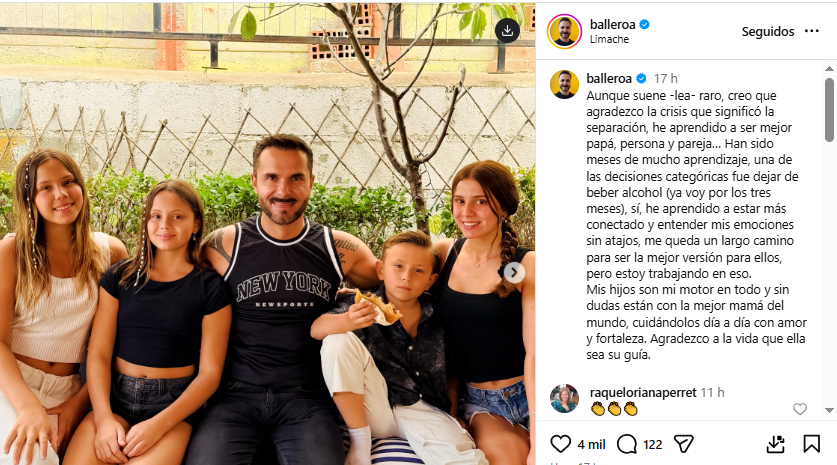Click the download-media icon beside the bookmark
This screenshot has height=465, width=837.
tap(775, 444)
